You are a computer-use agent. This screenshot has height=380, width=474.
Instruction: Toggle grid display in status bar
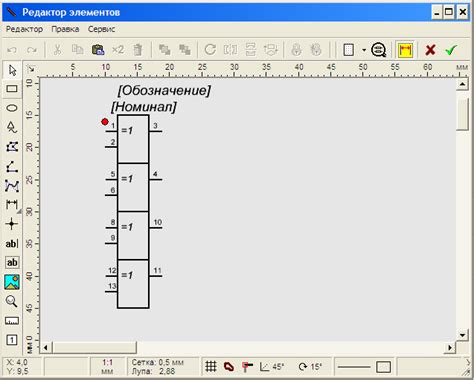211,367
